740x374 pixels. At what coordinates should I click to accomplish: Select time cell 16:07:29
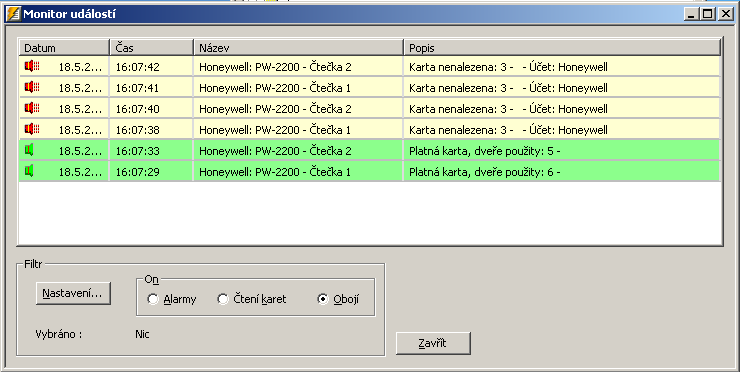(x=138, y=172)
